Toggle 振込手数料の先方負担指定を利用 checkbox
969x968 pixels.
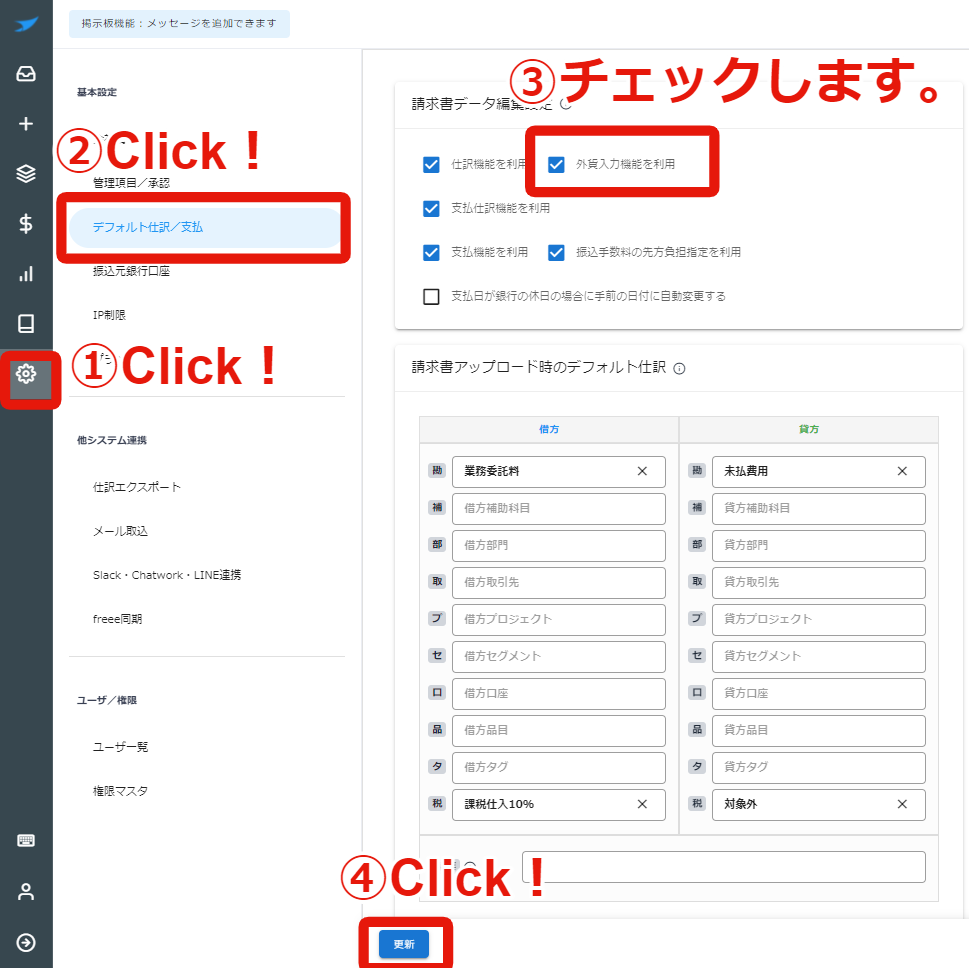coord(556,252)
